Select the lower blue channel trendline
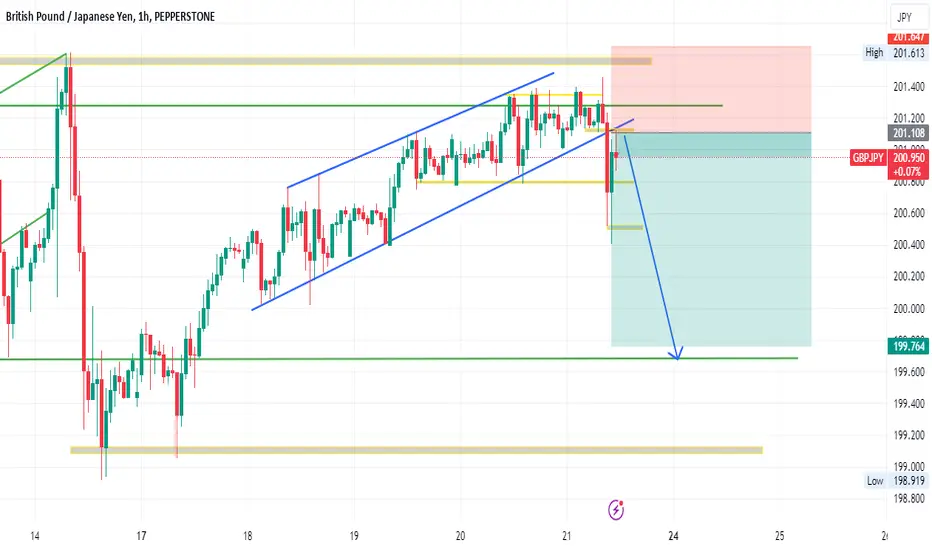The image size is (932, 550). (443, 214)
